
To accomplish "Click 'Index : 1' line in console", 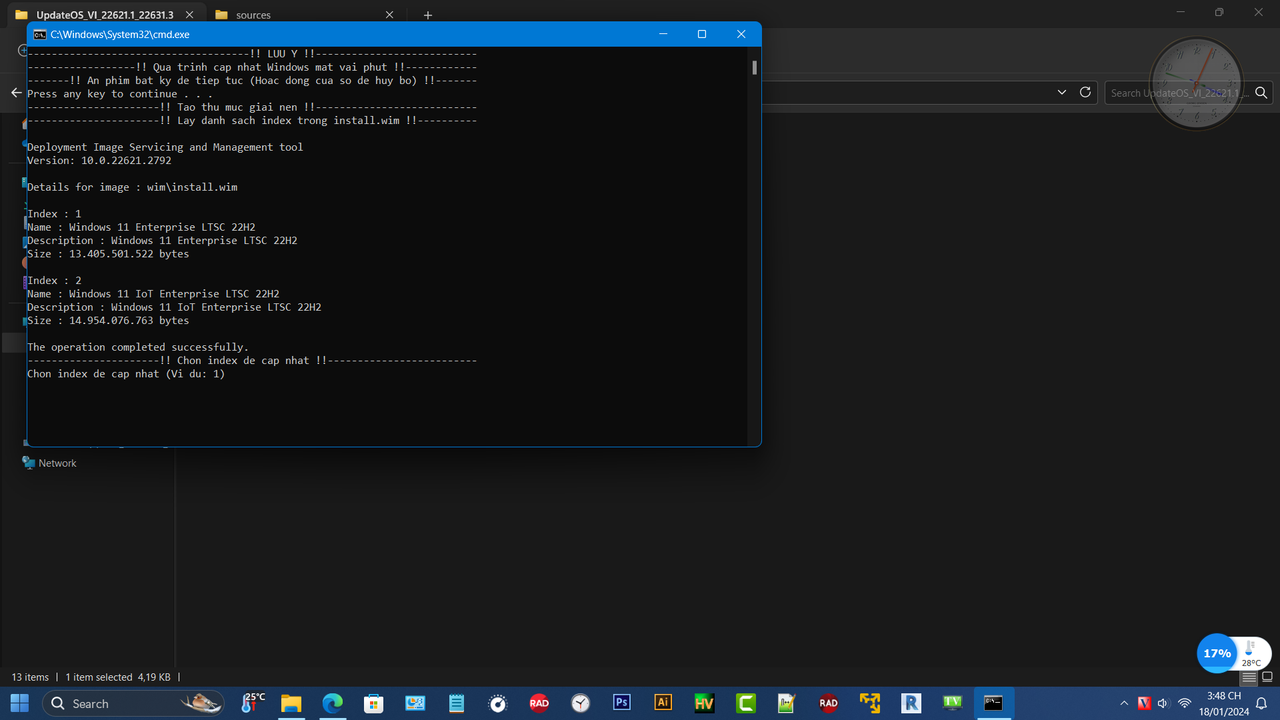I will click(54, 214).
